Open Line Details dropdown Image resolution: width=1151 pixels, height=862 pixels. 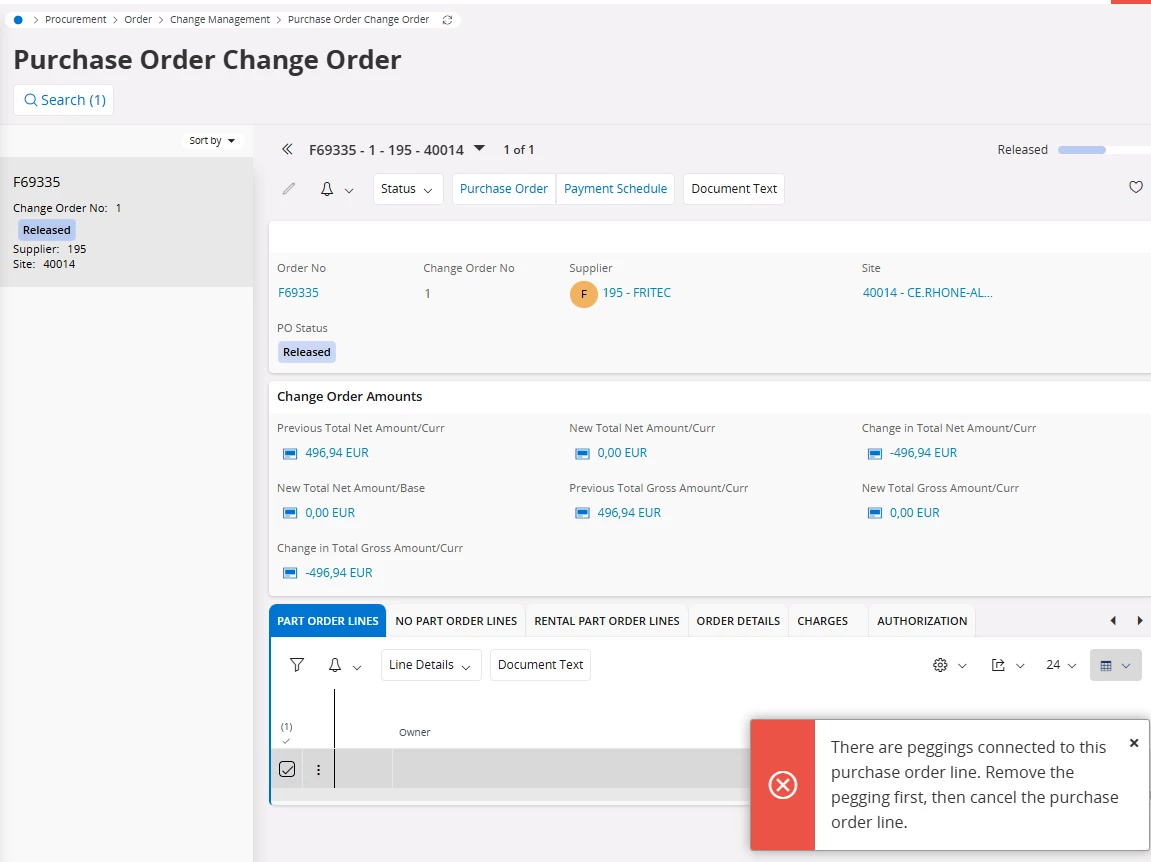pyautogui.click(x=431, y=664)
